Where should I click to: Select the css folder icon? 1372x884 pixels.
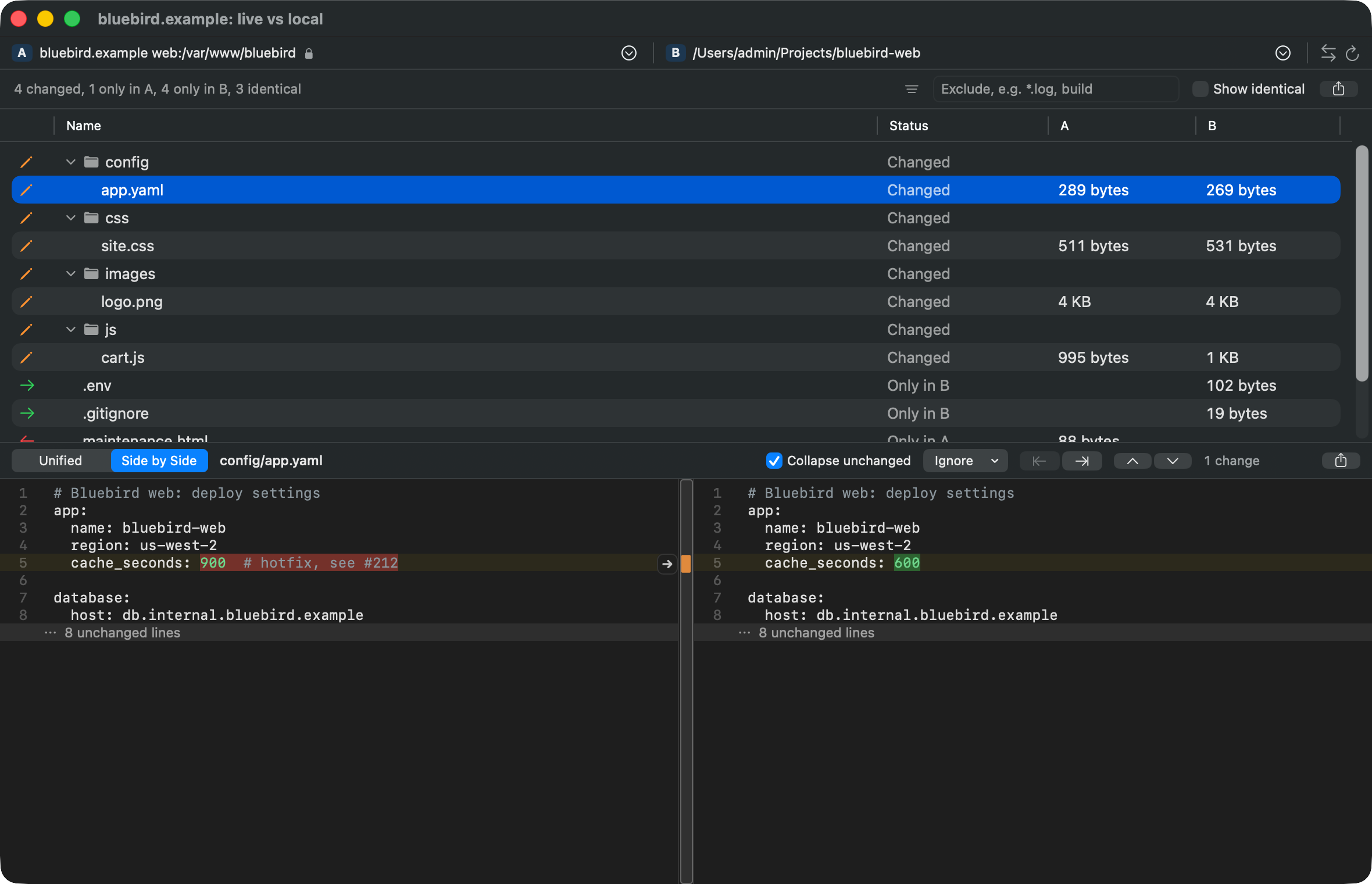[91, 218]
